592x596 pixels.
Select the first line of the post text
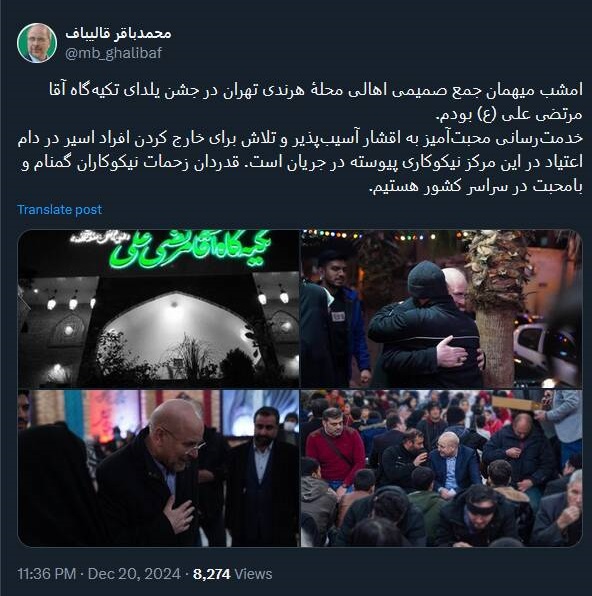[316, 90]
